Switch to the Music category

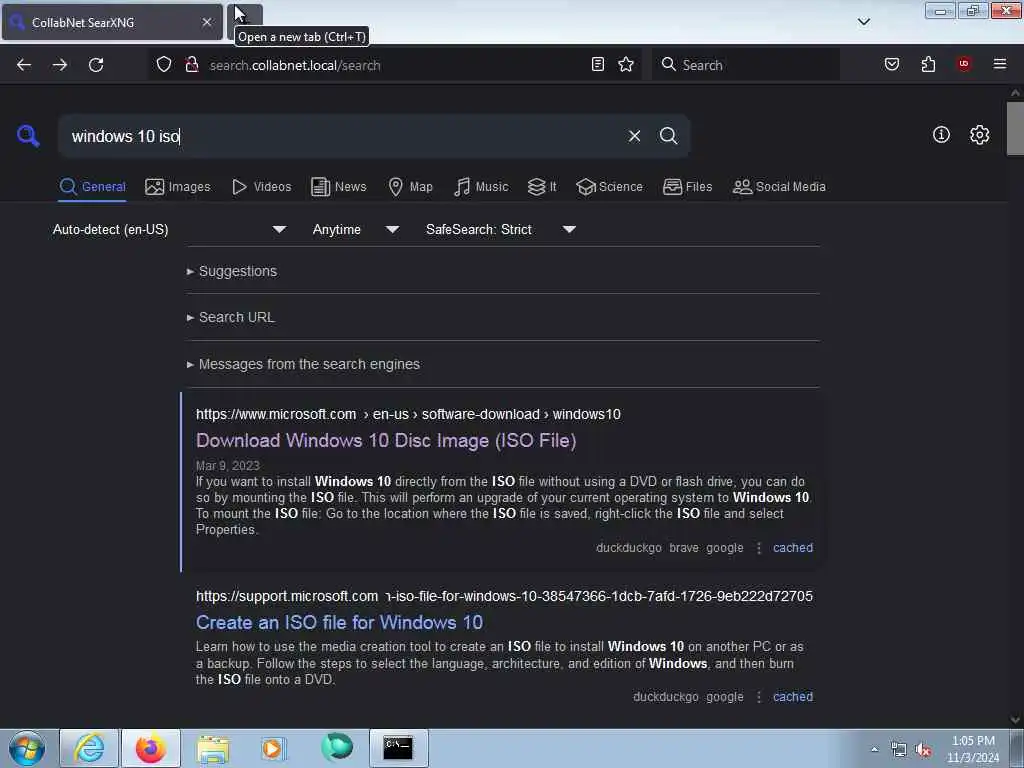[481, 187]
